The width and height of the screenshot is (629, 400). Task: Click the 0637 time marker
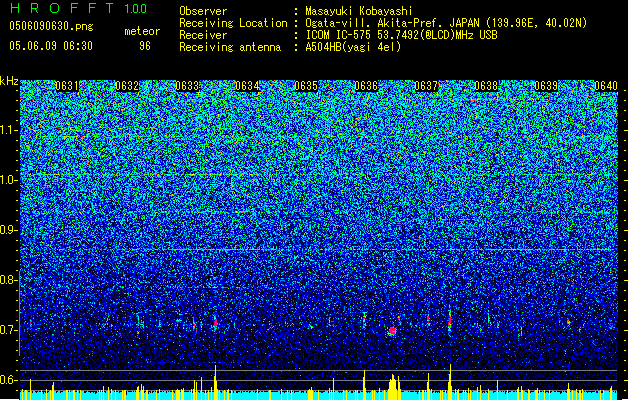point(426,86)
